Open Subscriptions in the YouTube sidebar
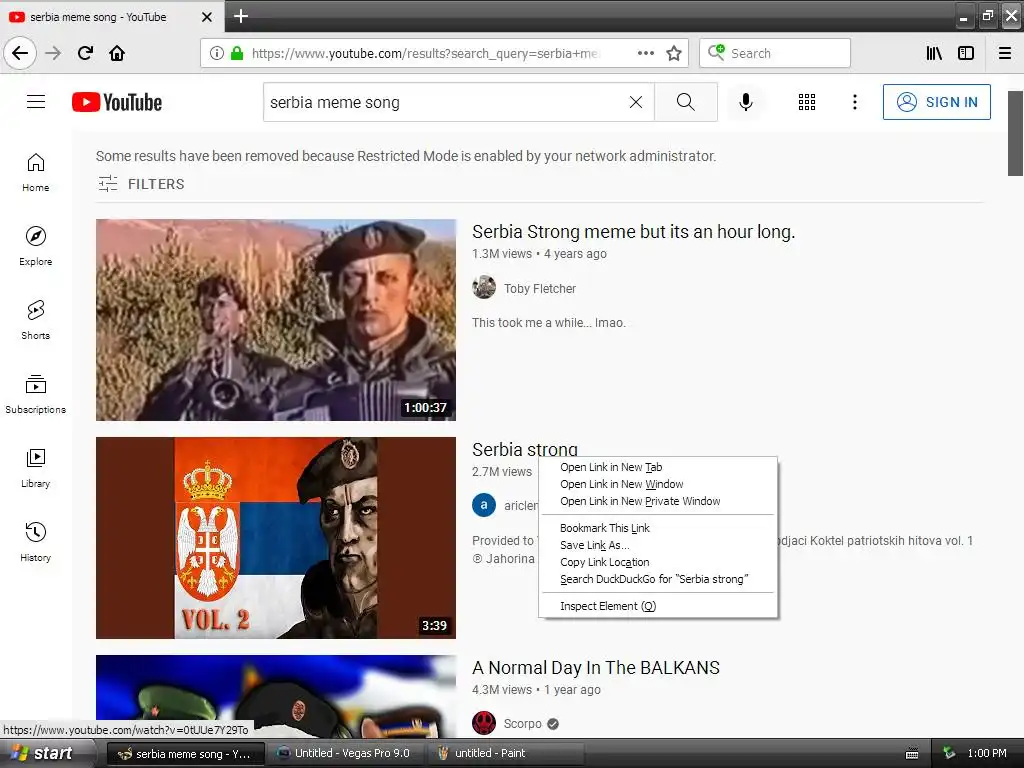Image resolution: width=1024 pixels, height=768 pixels. pyautogui.click(x=36, y=394)
